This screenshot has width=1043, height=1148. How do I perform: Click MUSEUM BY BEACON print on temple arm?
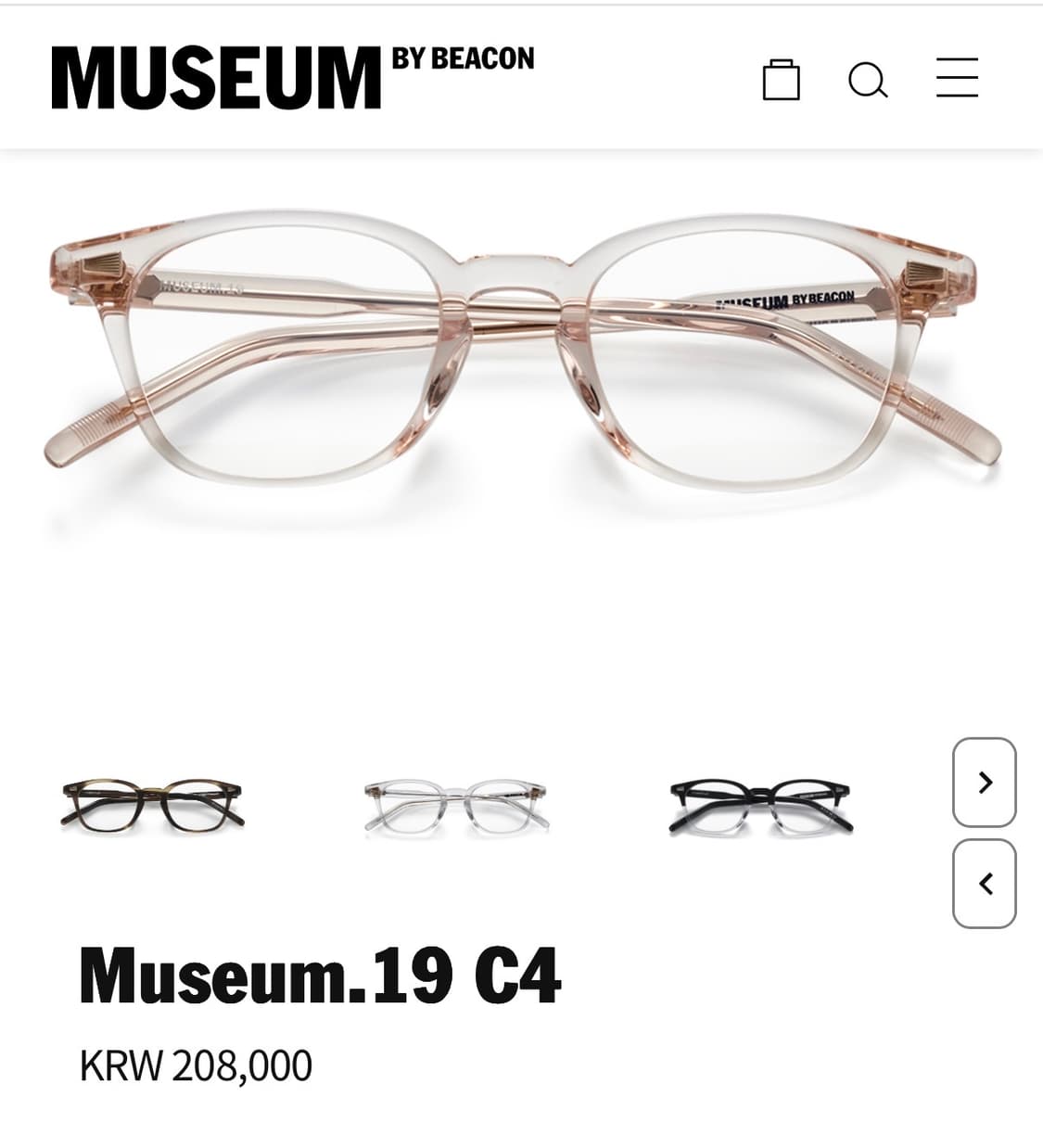[786, 300]
